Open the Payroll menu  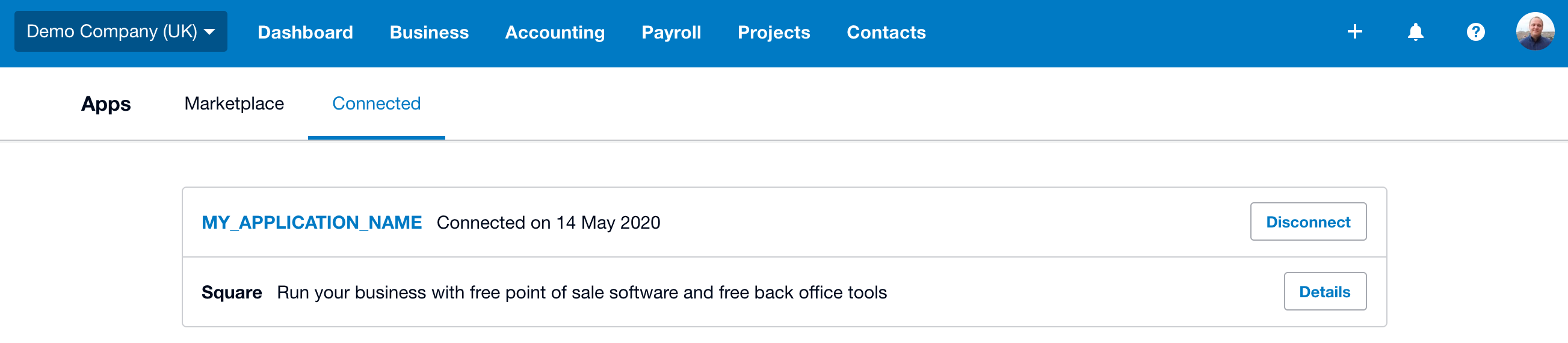[671, 32]
